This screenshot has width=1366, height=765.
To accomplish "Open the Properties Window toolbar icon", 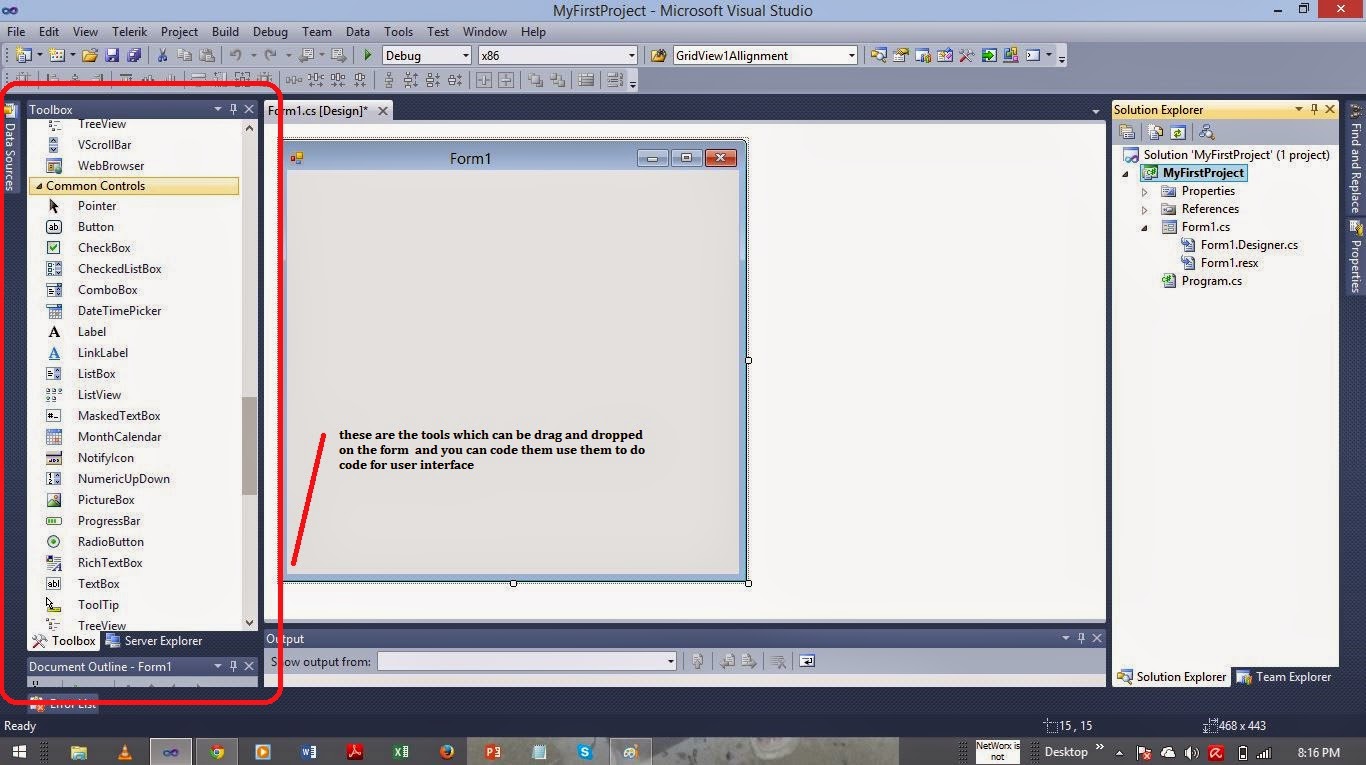I will point(900,56).
